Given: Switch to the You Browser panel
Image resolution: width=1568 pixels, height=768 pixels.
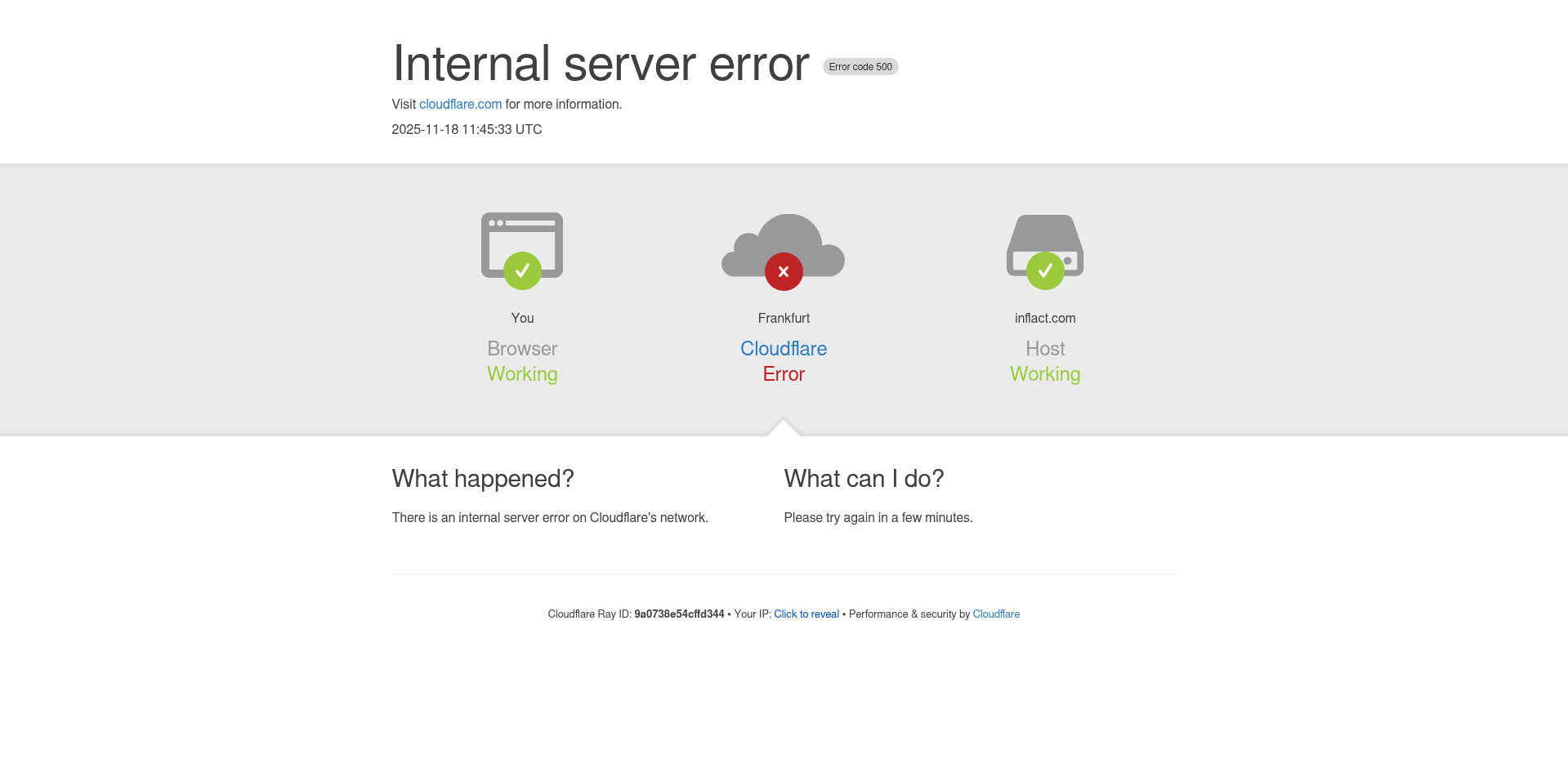Looking at the screenshot, I should point(522,318).
